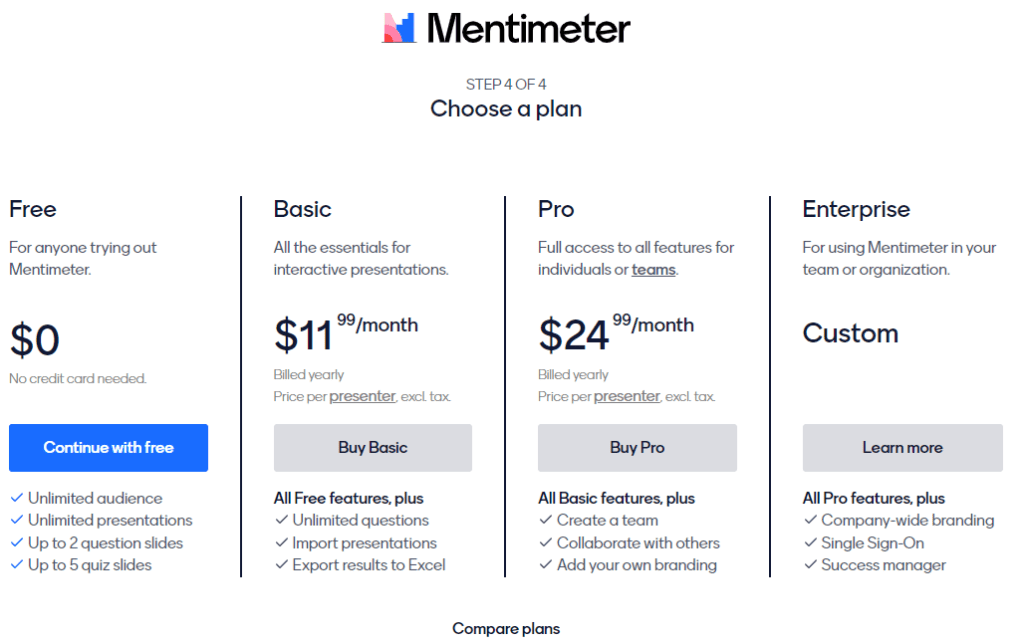Open presenter link under Pro price
This screenshot has height=642, width=1024.
coord(627,396)
